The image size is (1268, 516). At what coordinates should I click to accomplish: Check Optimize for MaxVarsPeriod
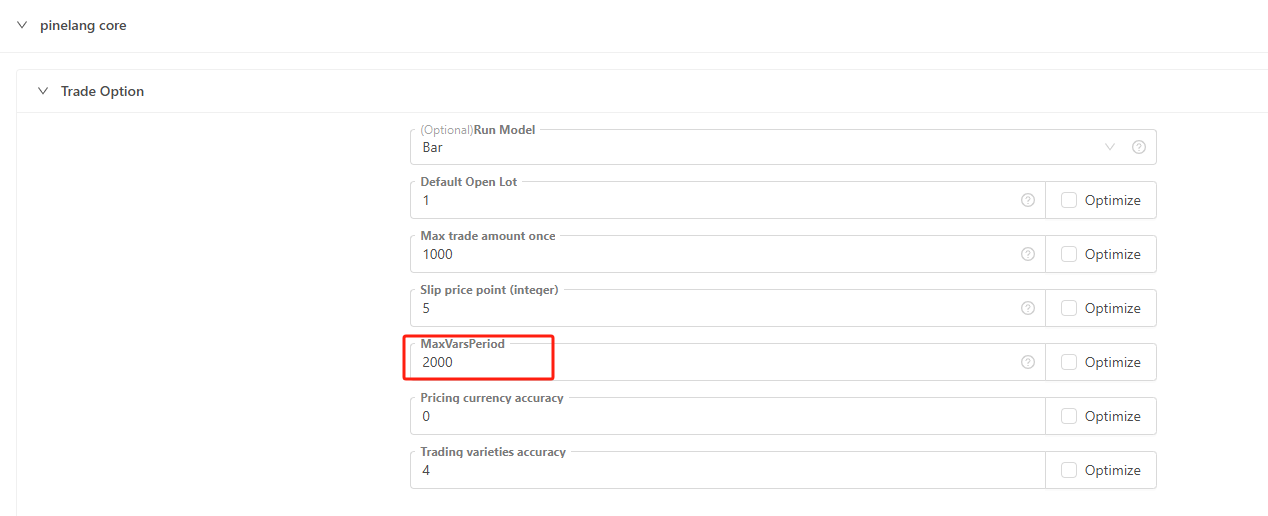pyautogui.click(x=1069, y=362)
